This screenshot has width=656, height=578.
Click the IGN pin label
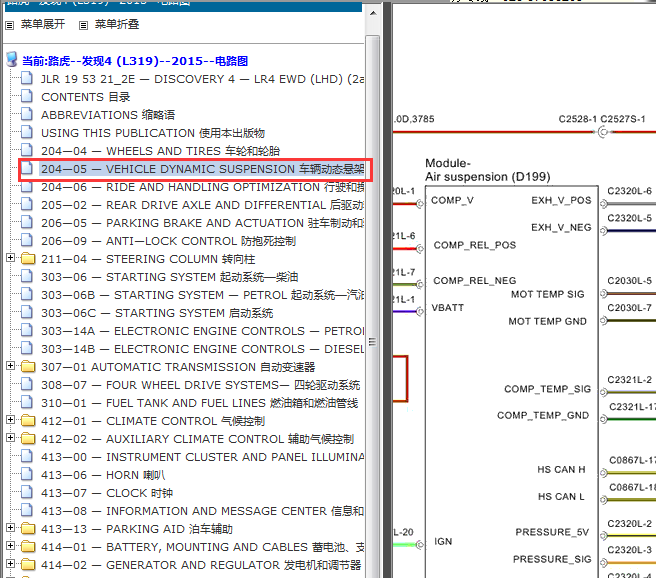coord(443,542)
